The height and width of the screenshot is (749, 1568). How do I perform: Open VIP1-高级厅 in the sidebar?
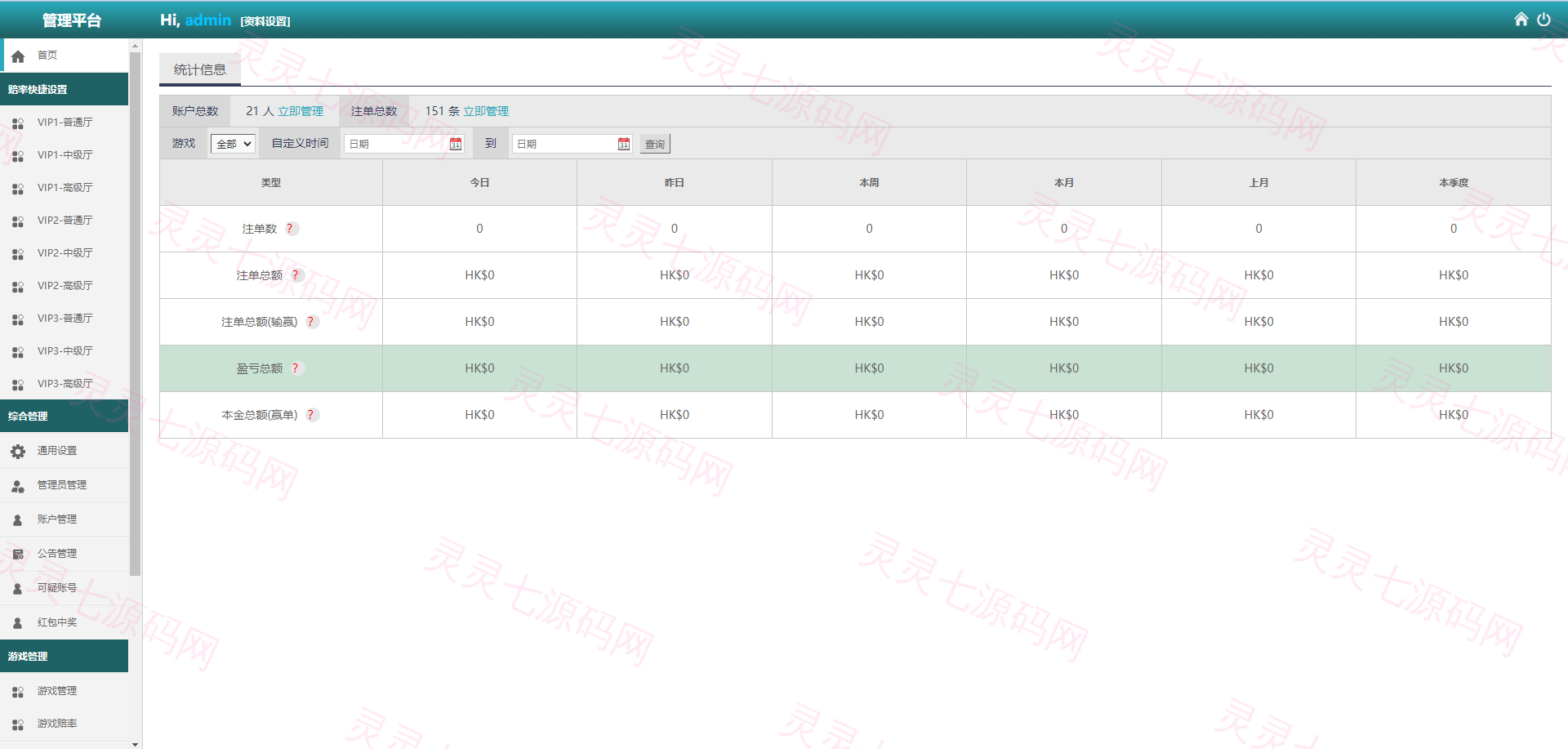[65, 188]
